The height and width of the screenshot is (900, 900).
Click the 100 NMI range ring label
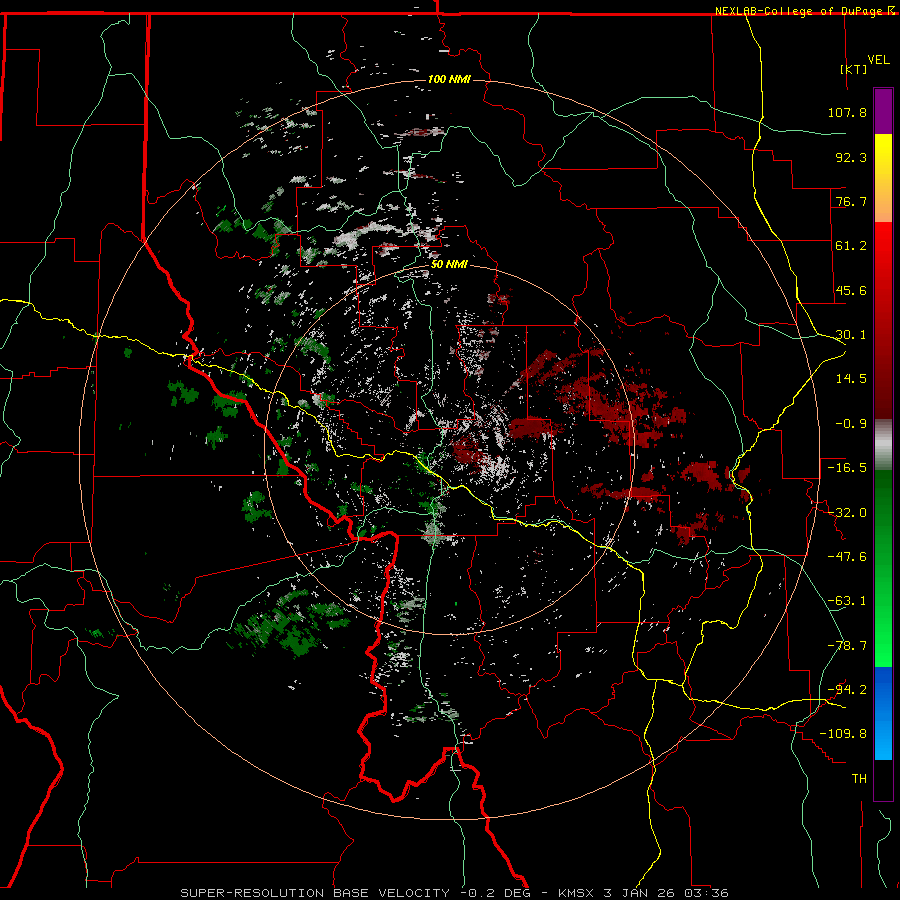tap(449, 79)
